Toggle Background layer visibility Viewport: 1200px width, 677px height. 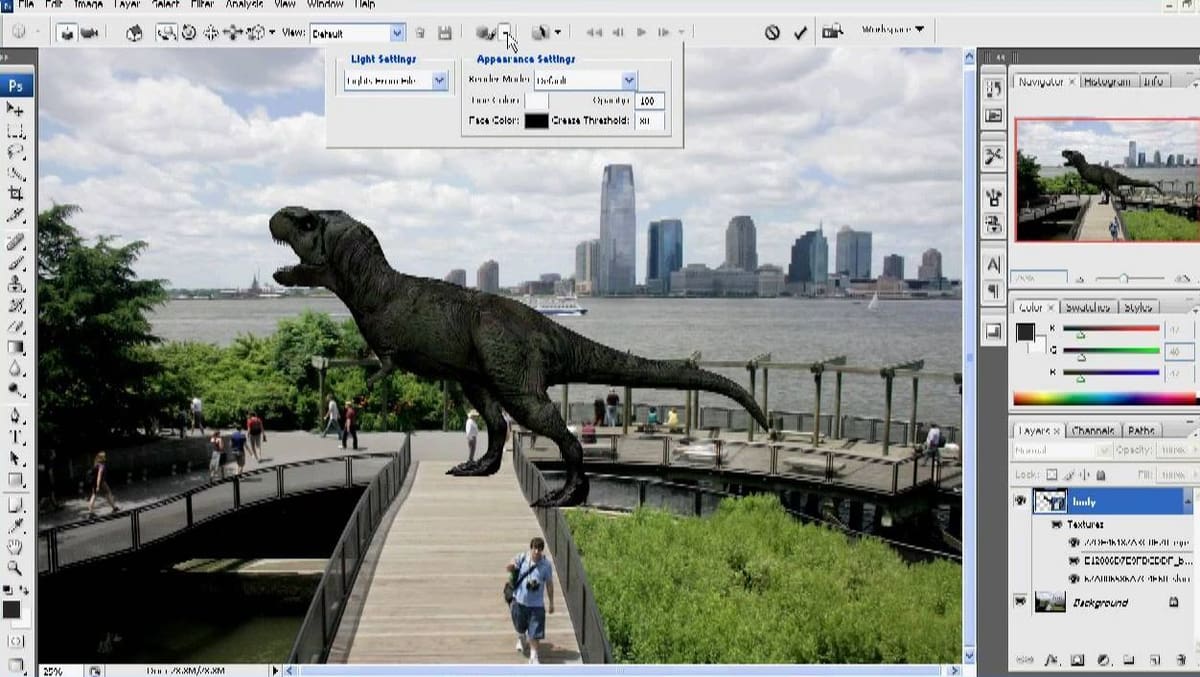pos(1020,602)
